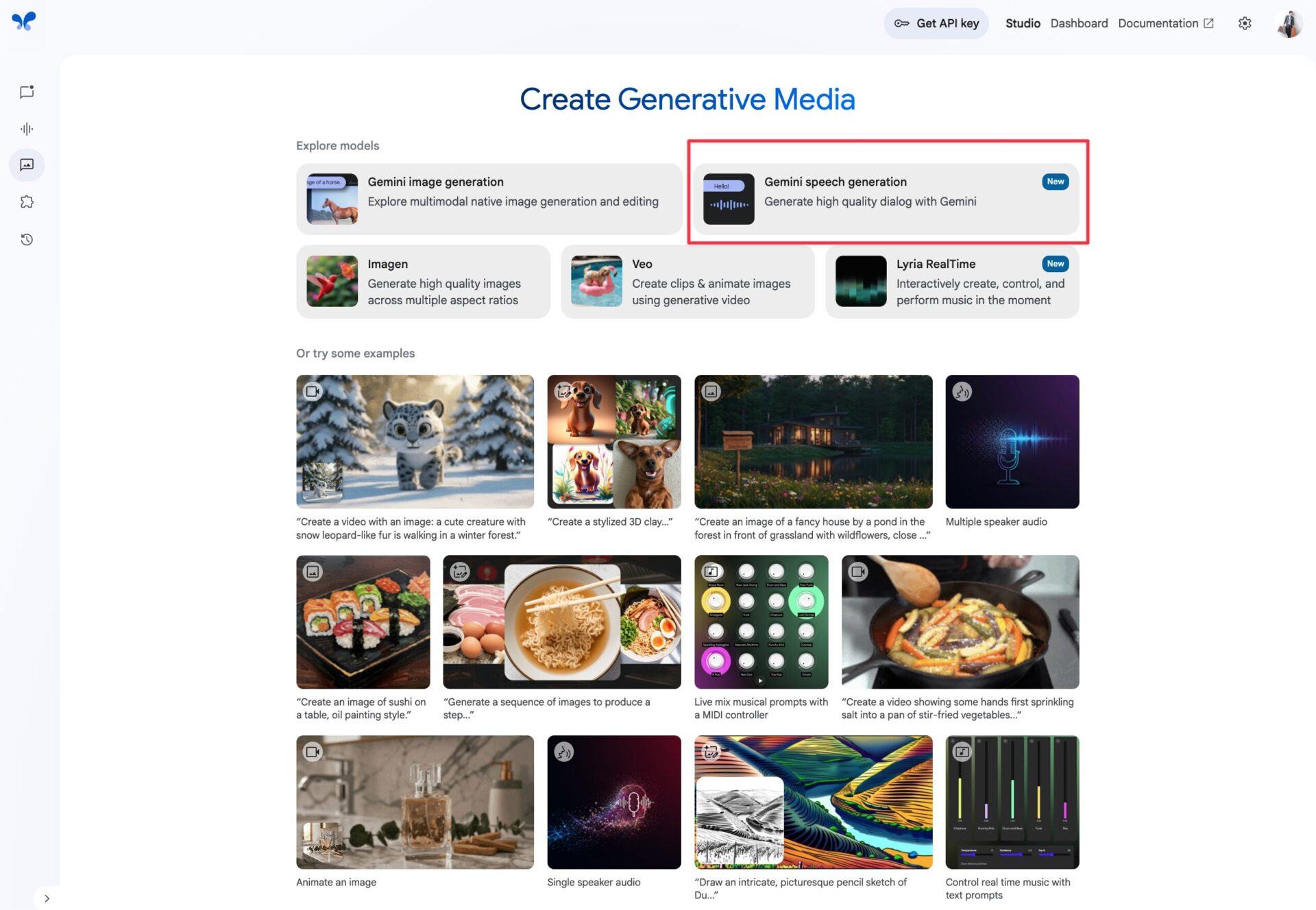Open the stylized 3D clay dogs example
Screen dimensions: 1316x910
click(614, 441)
